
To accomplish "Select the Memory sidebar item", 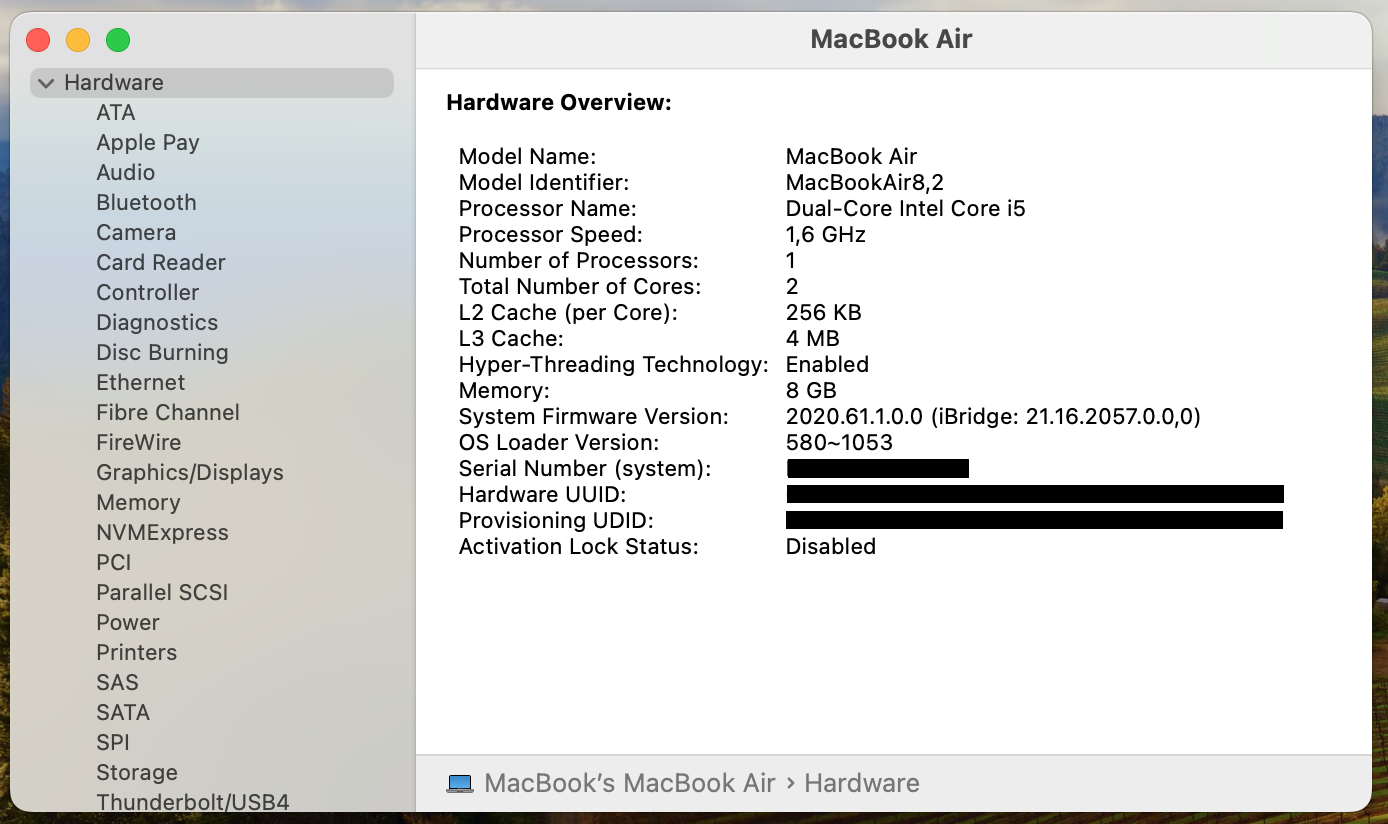I will click(138, 503).
